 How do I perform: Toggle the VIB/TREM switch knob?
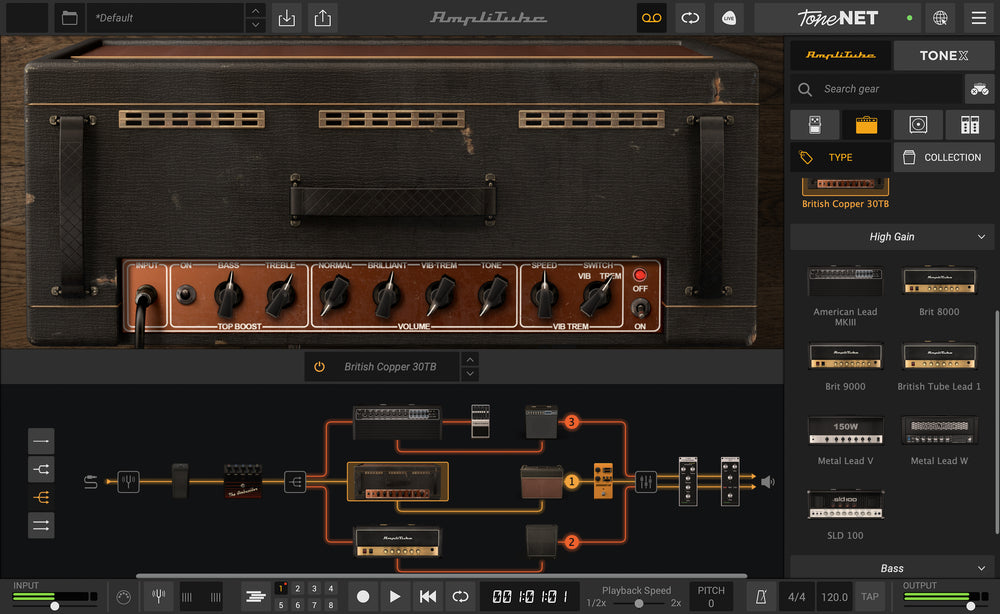click(596, 297)
